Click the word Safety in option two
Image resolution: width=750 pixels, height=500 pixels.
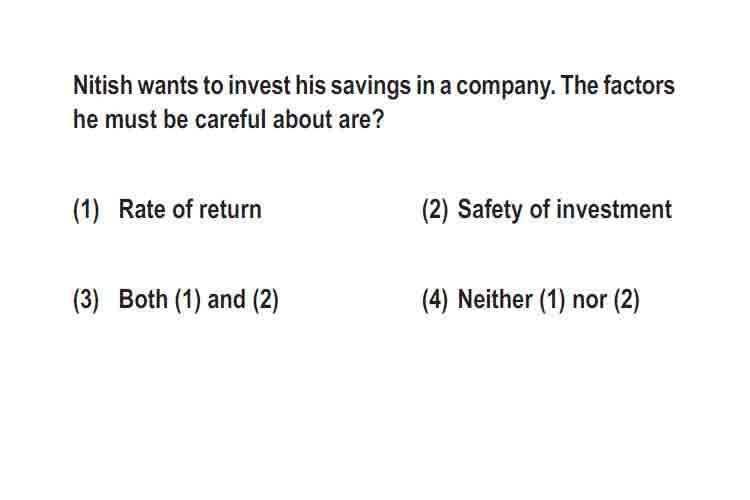pyautogui.click(x=490, y=211)
